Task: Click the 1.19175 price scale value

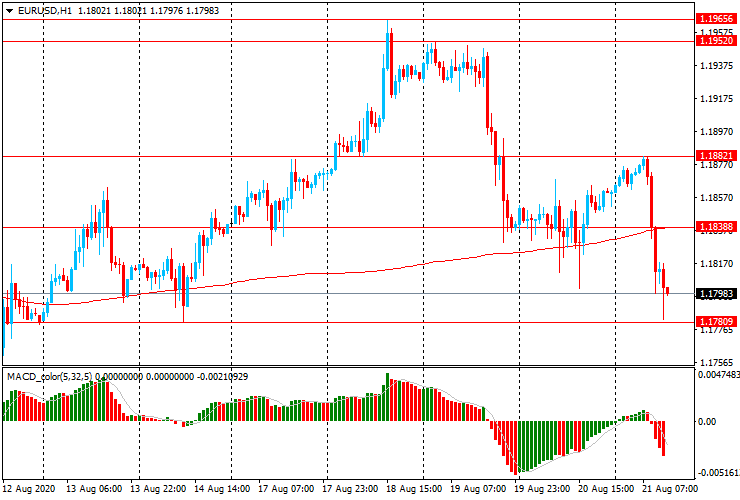Action: (717, 99)
